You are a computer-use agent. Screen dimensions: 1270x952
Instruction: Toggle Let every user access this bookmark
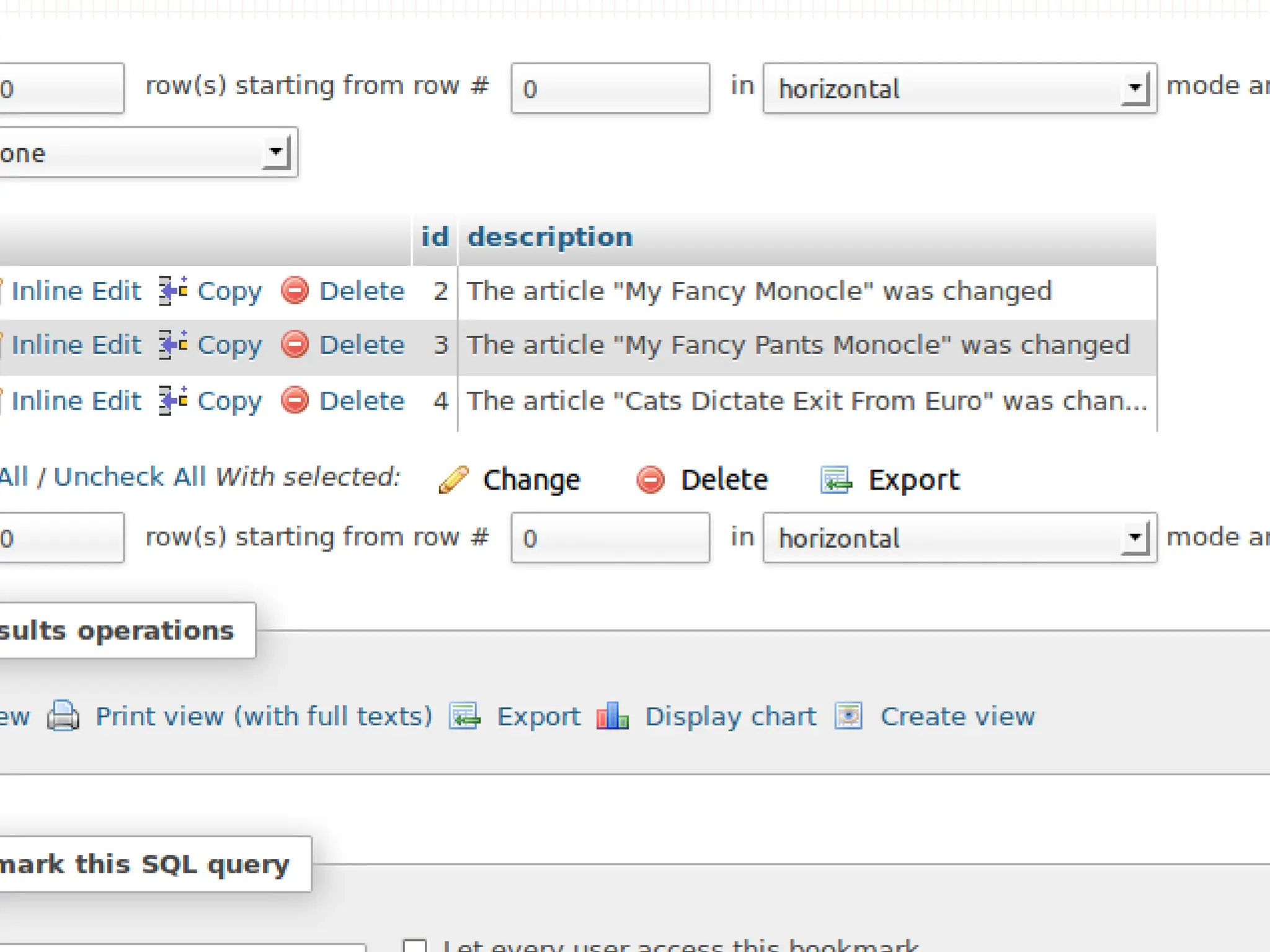pyautogui.click(x=414, y=946)
